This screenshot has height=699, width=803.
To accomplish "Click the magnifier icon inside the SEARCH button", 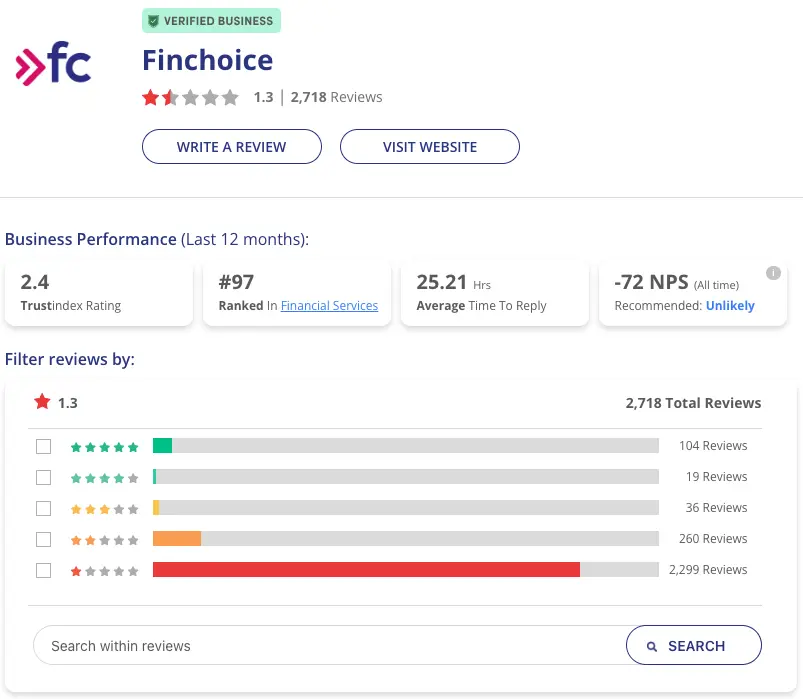I will coord(652,645).
